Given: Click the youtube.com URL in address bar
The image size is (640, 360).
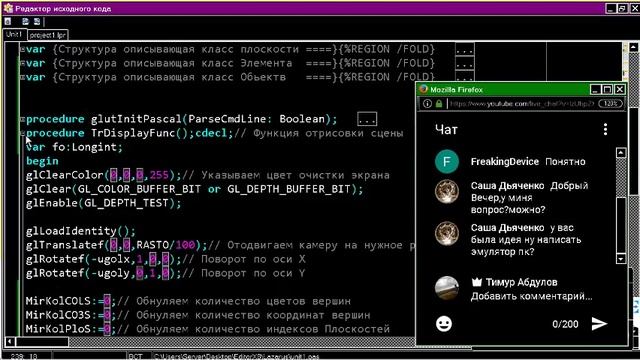Looking at the screenshot, I should 521,104.
